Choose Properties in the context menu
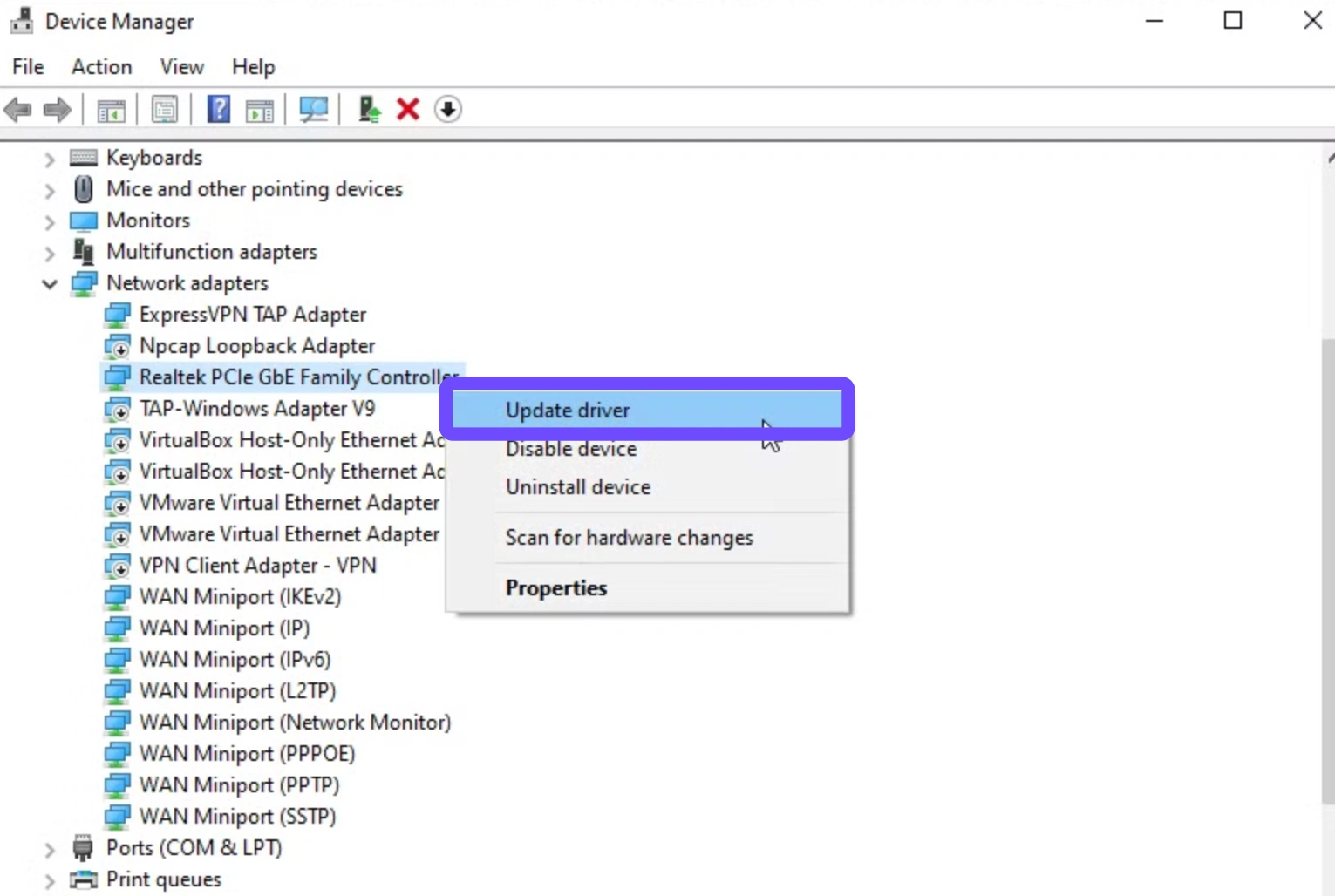 556,588
